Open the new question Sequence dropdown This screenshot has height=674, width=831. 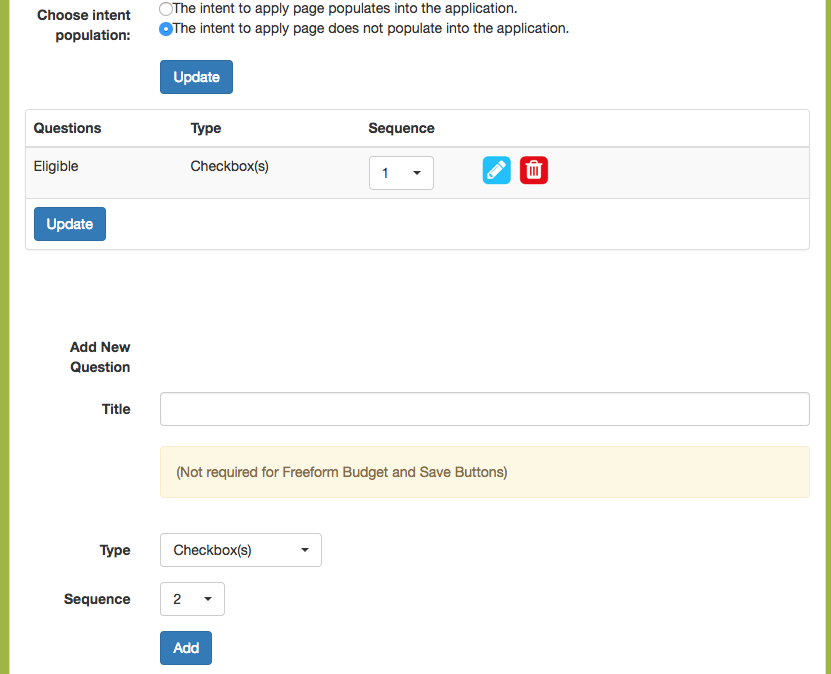point(192,599)
